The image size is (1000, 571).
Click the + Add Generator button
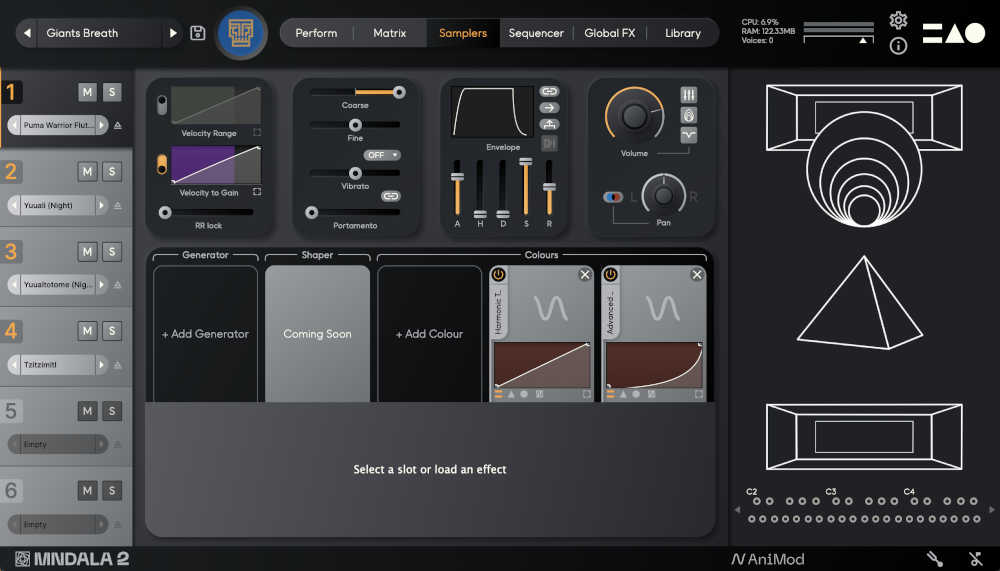click(205, 334)
